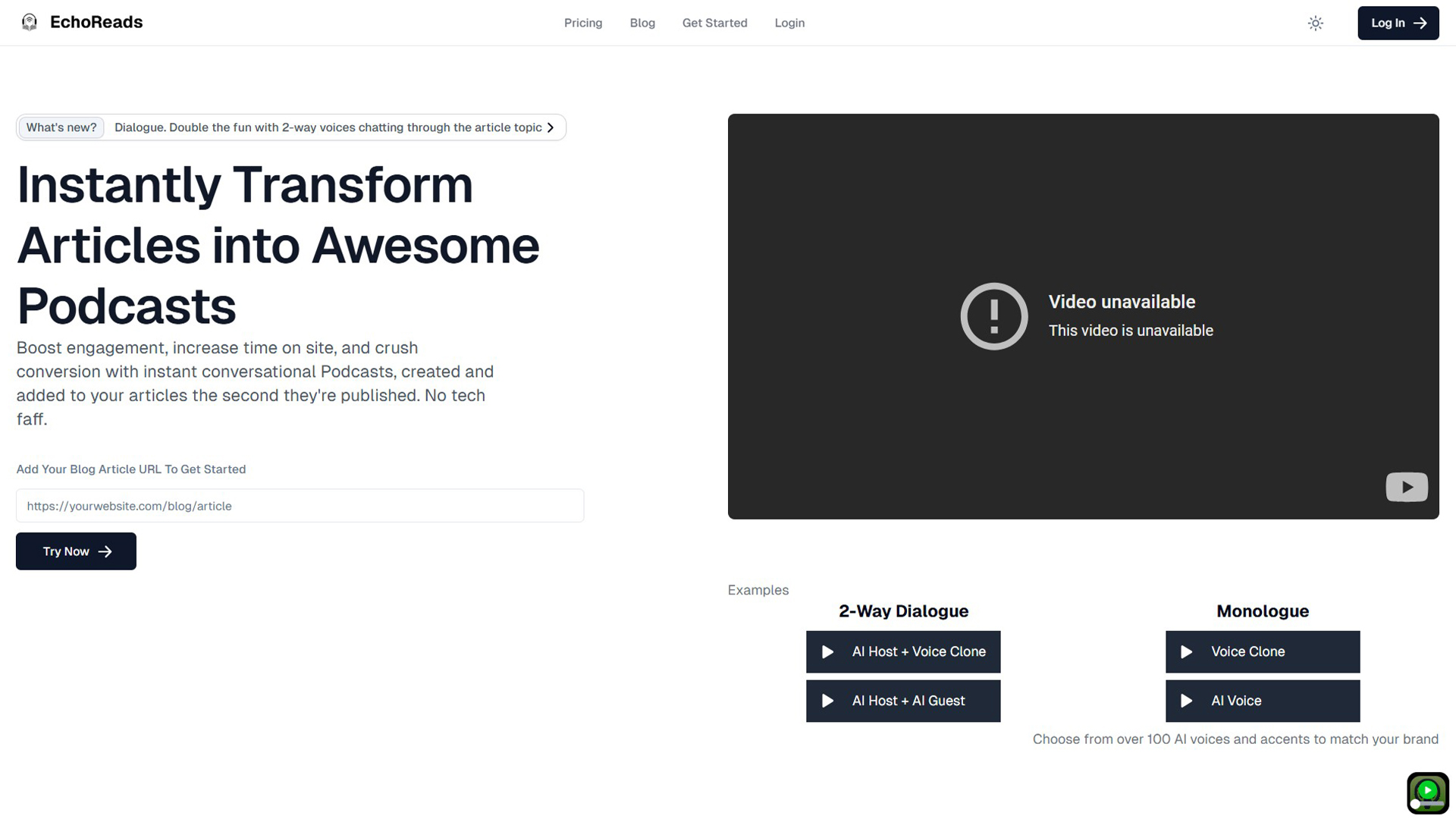Click the 'Instantly Transform Articles' headline
Screen dimensions: 1456x819
click(x=278, y=246)
